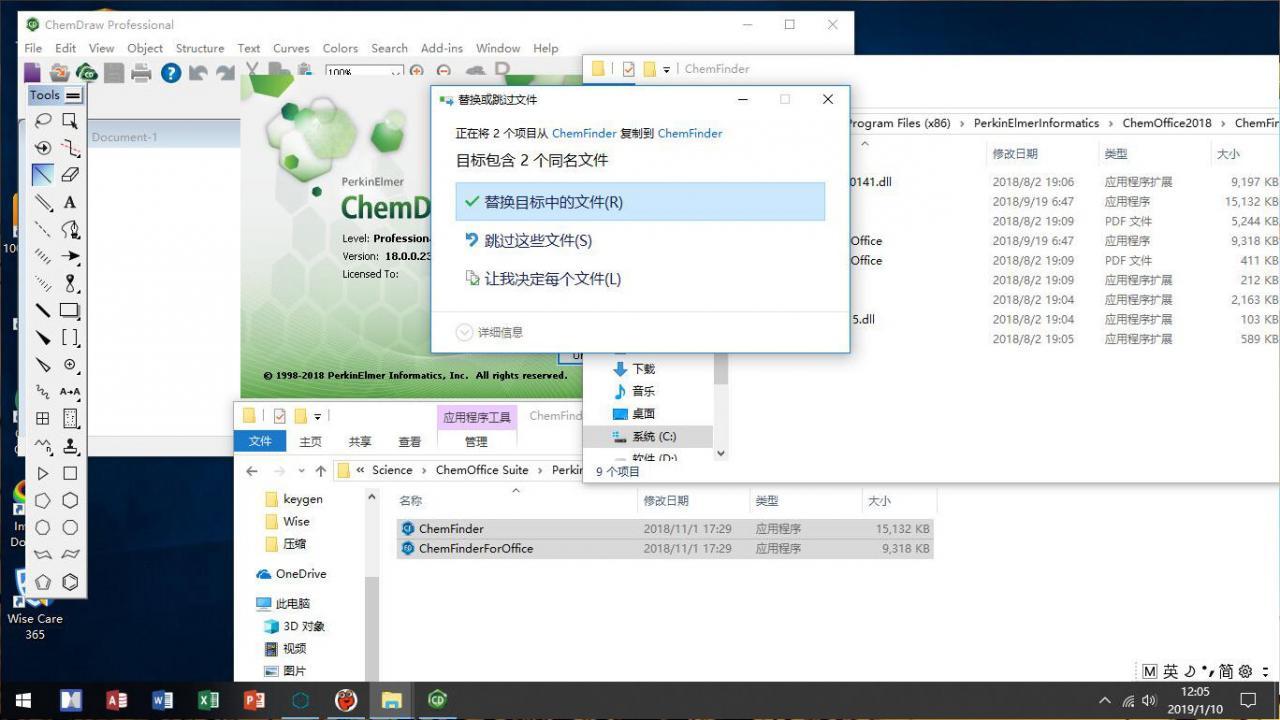The image size is (1280, 720).
Task: Select the Templates stamp tool
Action: (x=70, y=445)
